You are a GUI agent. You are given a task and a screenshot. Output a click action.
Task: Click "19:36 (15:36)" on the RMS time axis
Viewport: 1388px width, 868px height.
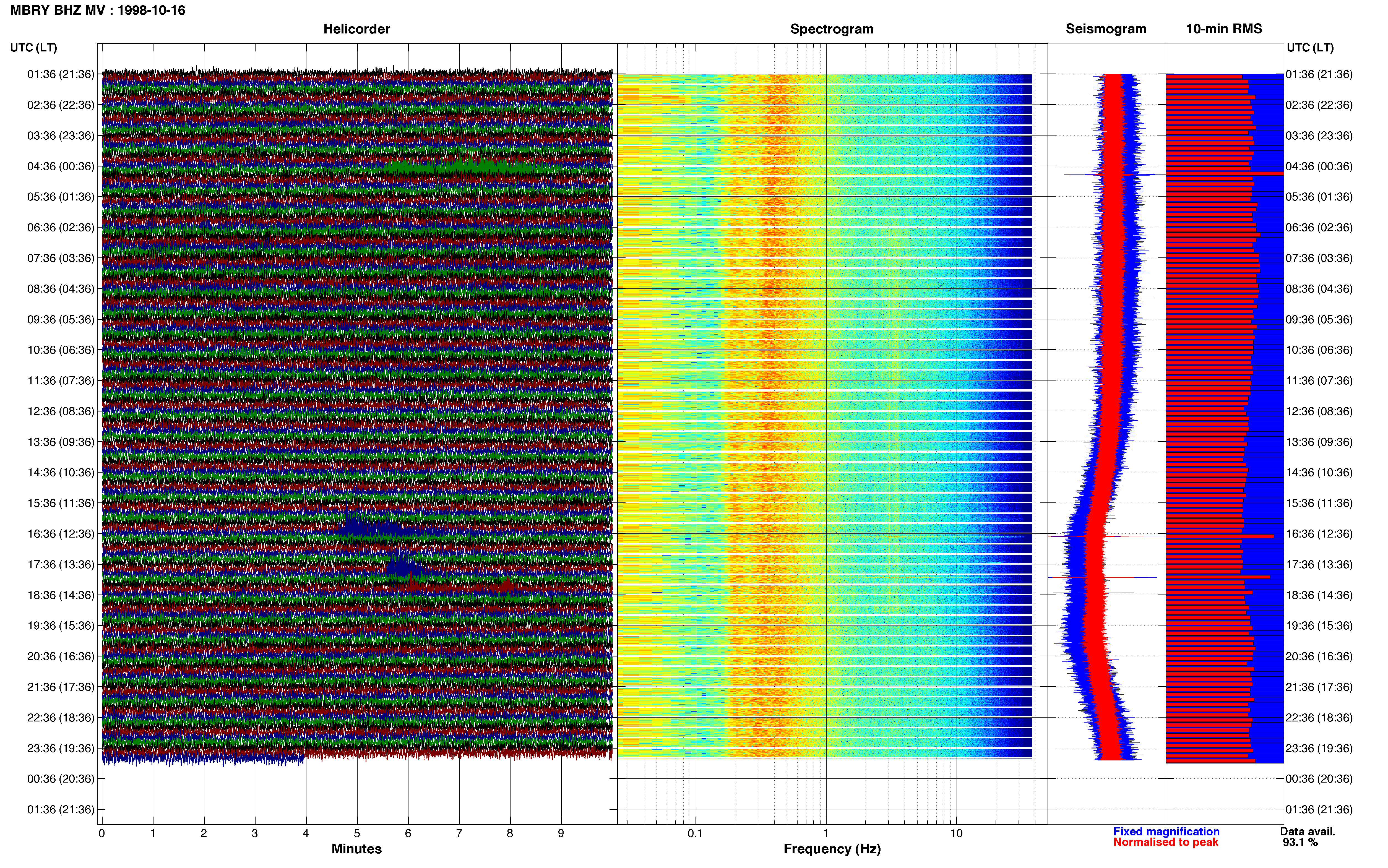[1319, 626]
